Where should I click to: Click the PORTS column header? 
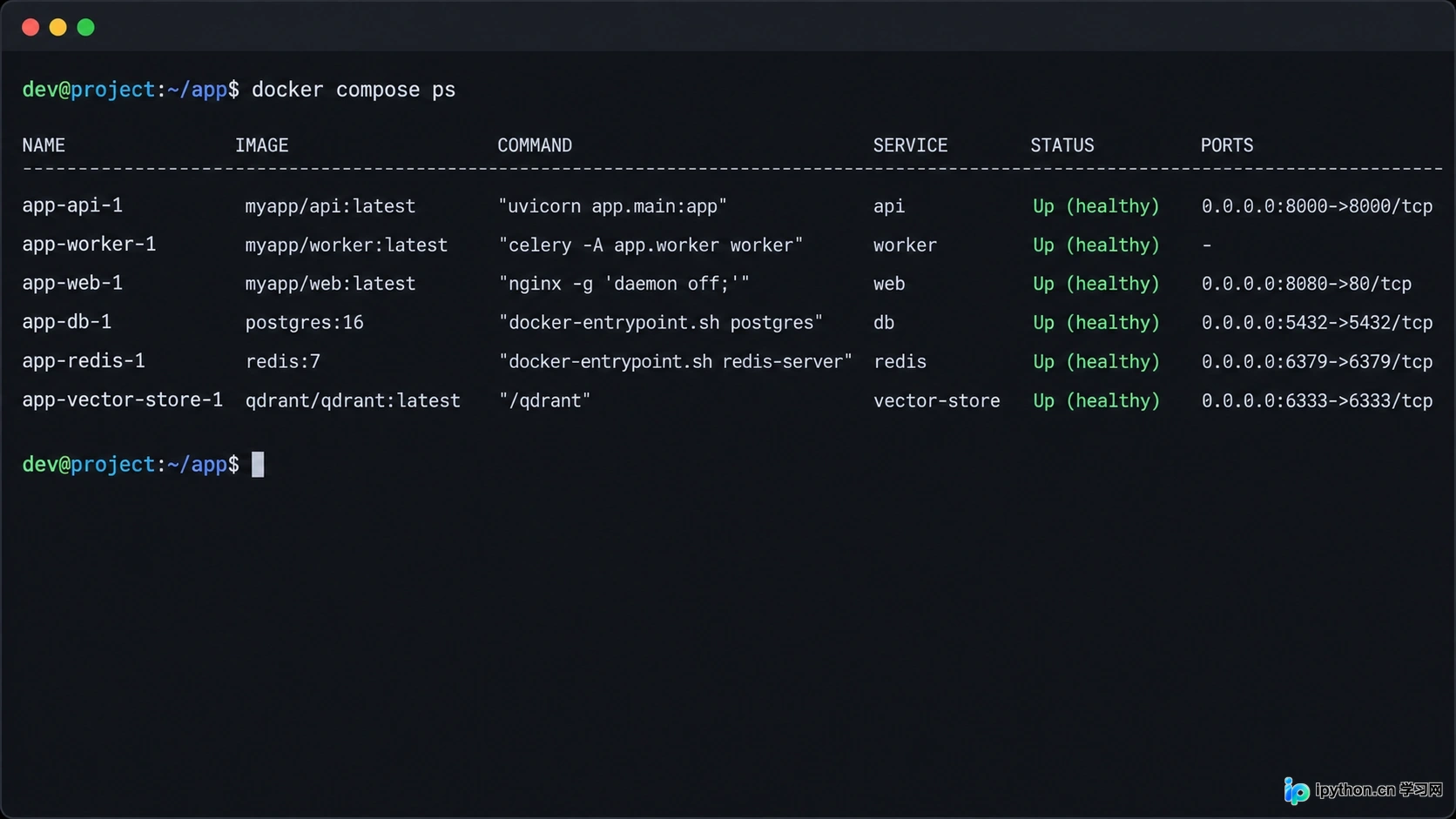(1227, 145)
